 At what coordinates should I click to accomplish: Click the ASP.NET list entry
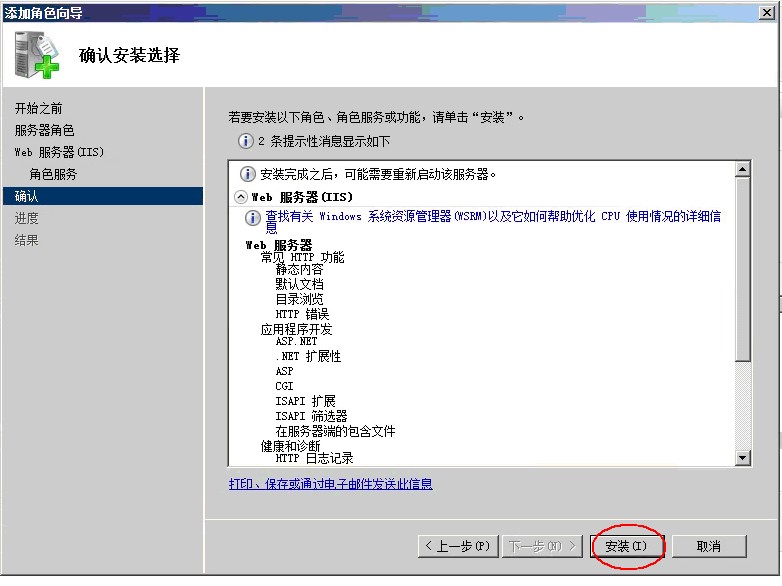click(296, 341)
